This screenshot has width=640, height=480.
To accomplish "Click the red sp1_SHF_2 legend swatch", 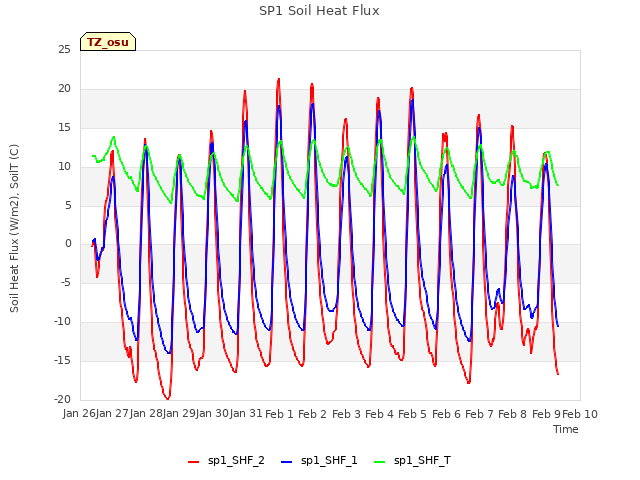I will (193, 462).
